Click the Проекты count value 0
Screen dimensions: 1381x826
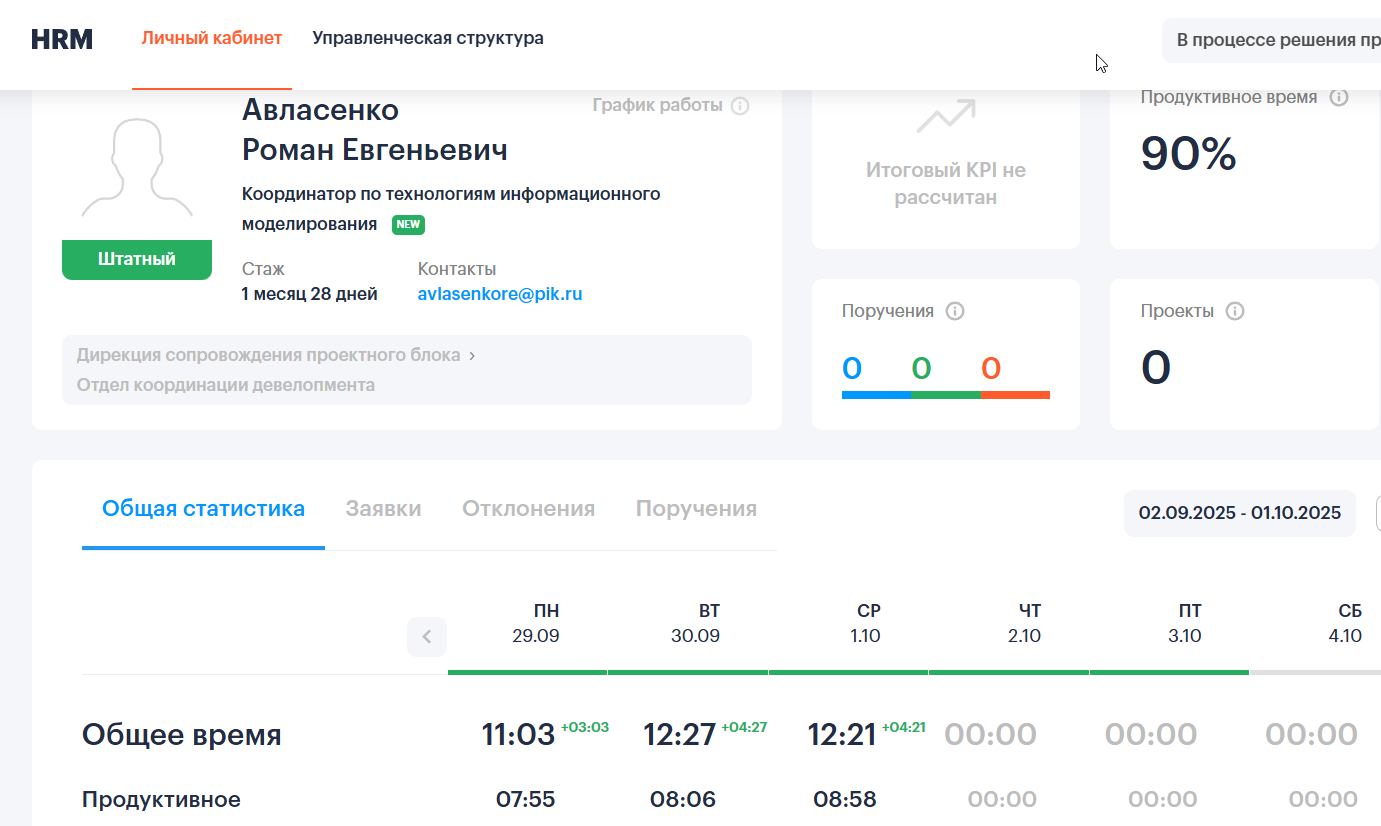pos(1156,367)
